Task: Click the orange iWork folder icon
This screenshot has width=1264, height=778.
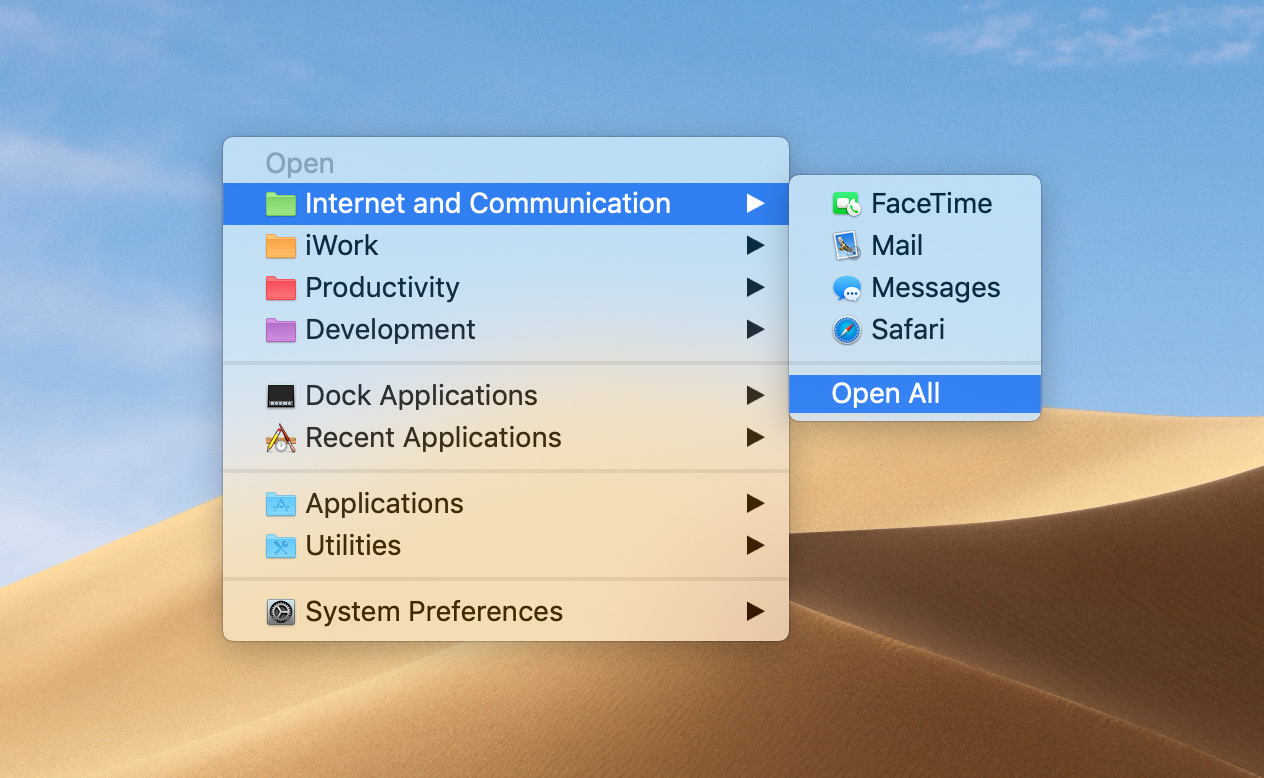Action: click(x=280, y=245)
